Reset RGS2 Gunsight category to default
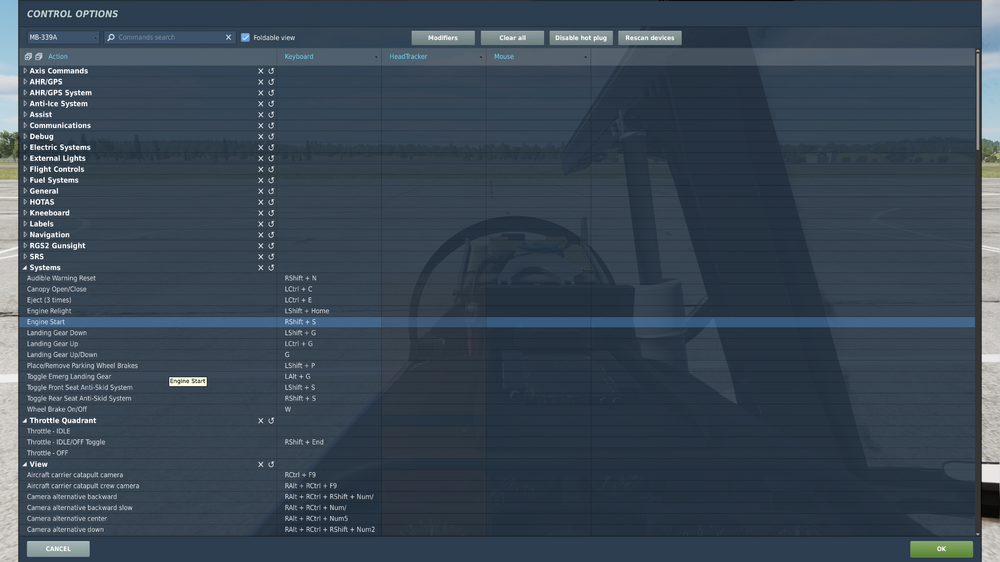 (271, 246)
